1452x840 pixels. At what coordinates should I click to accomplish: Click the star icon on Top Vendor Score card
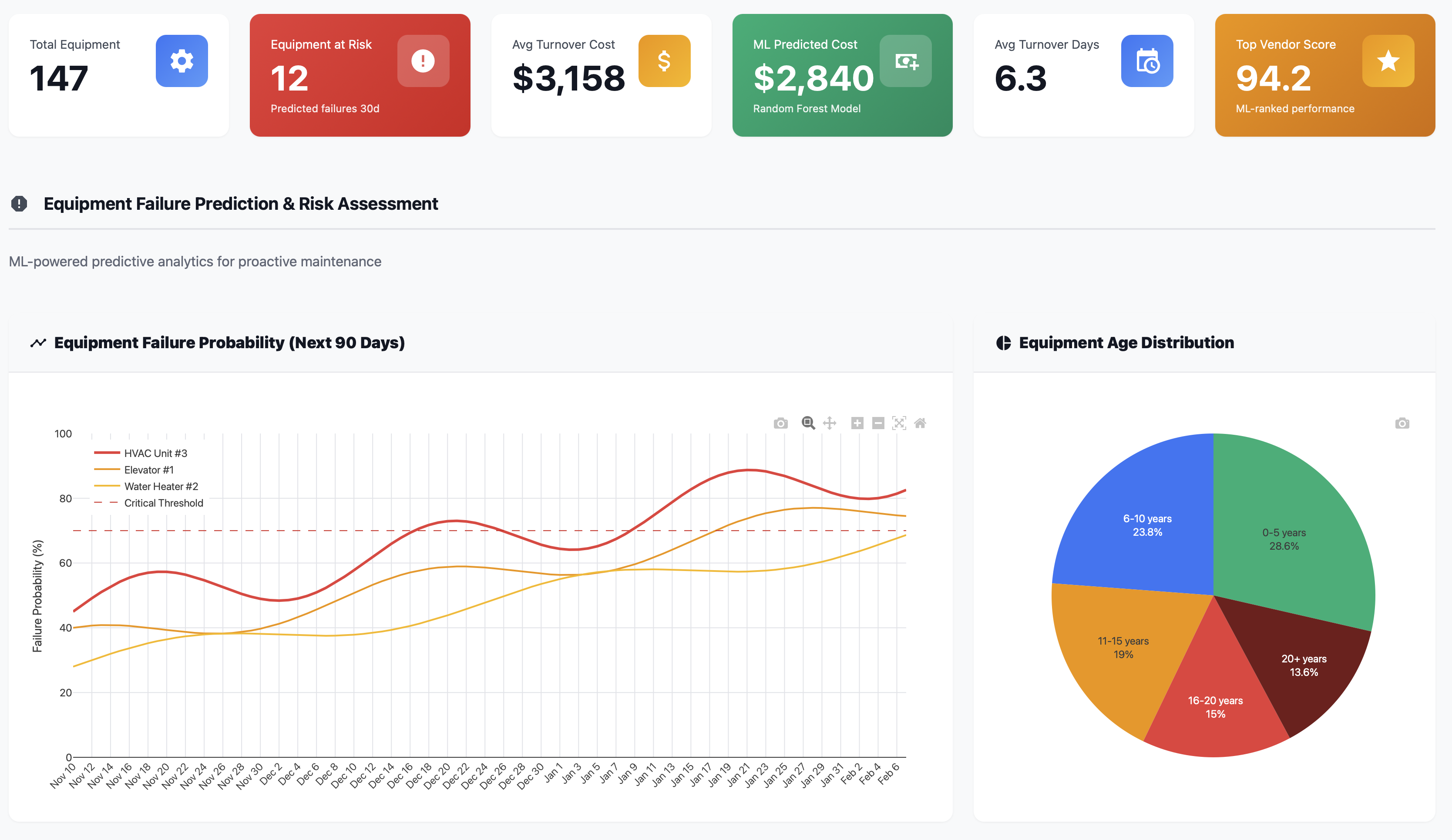pyautogui.click(x=1388, y=60)
